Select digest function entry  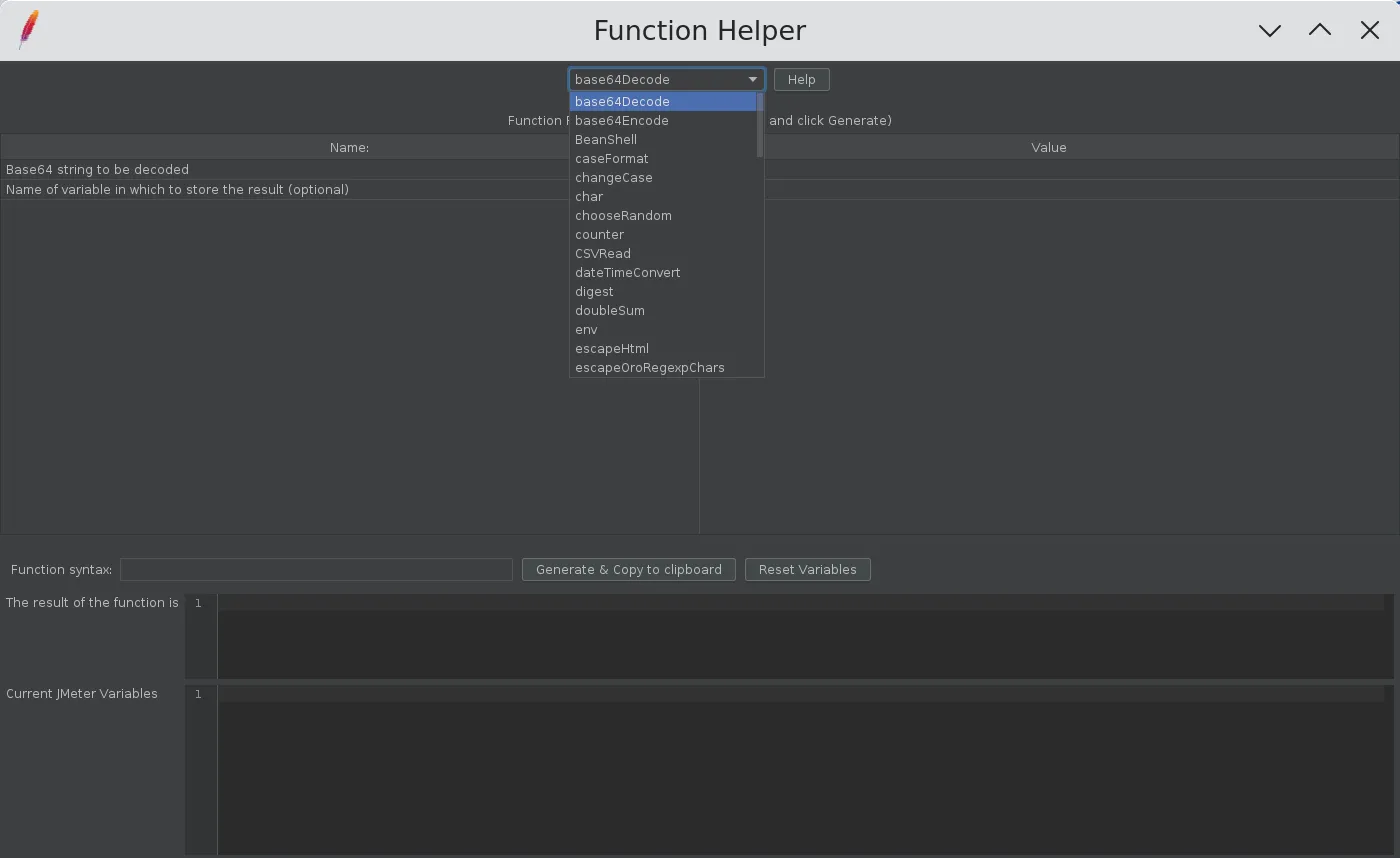pyautogui.click(x=663, y=292)
